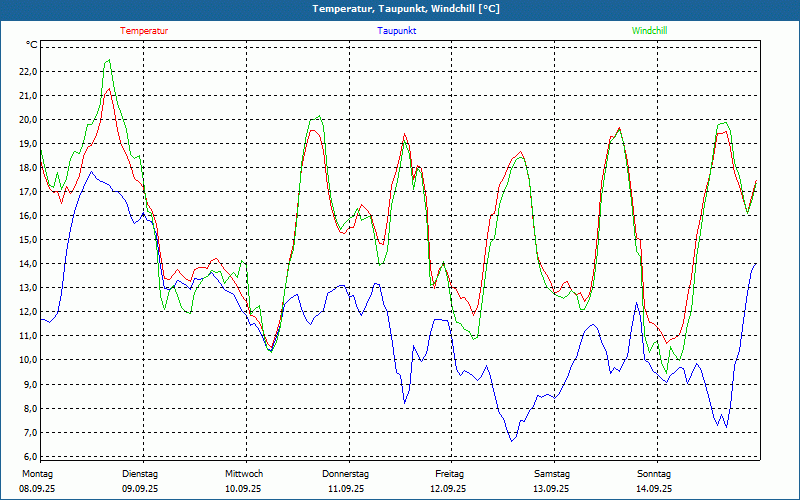The image size is (800, 500).
Task: Select the Sonntag day label
Action: pyautogui.click(x=654, y=474)
